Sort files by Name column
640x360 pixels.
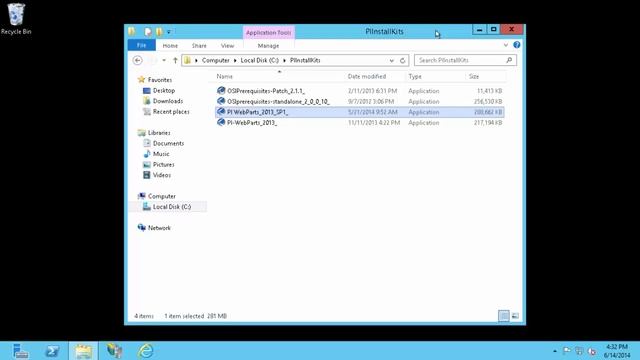224,76
